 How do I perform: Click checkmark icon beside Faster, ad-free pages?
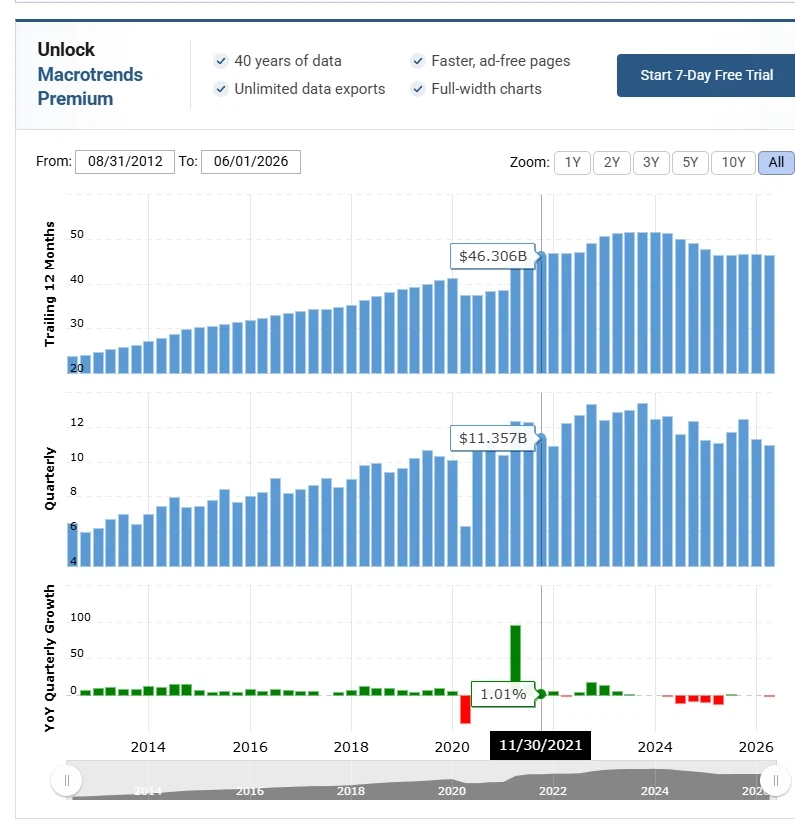pos(418,61)
